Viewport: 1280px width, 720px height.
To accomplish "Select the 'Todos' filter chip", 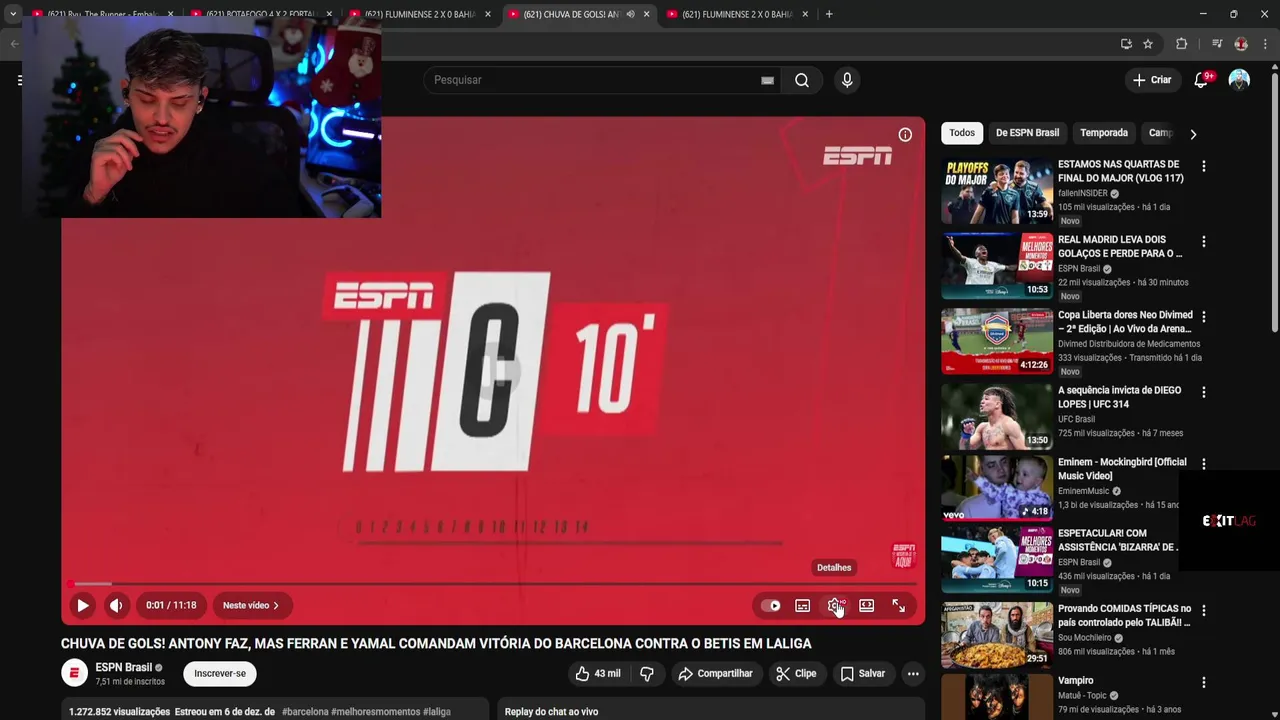I will coord(962,133).
